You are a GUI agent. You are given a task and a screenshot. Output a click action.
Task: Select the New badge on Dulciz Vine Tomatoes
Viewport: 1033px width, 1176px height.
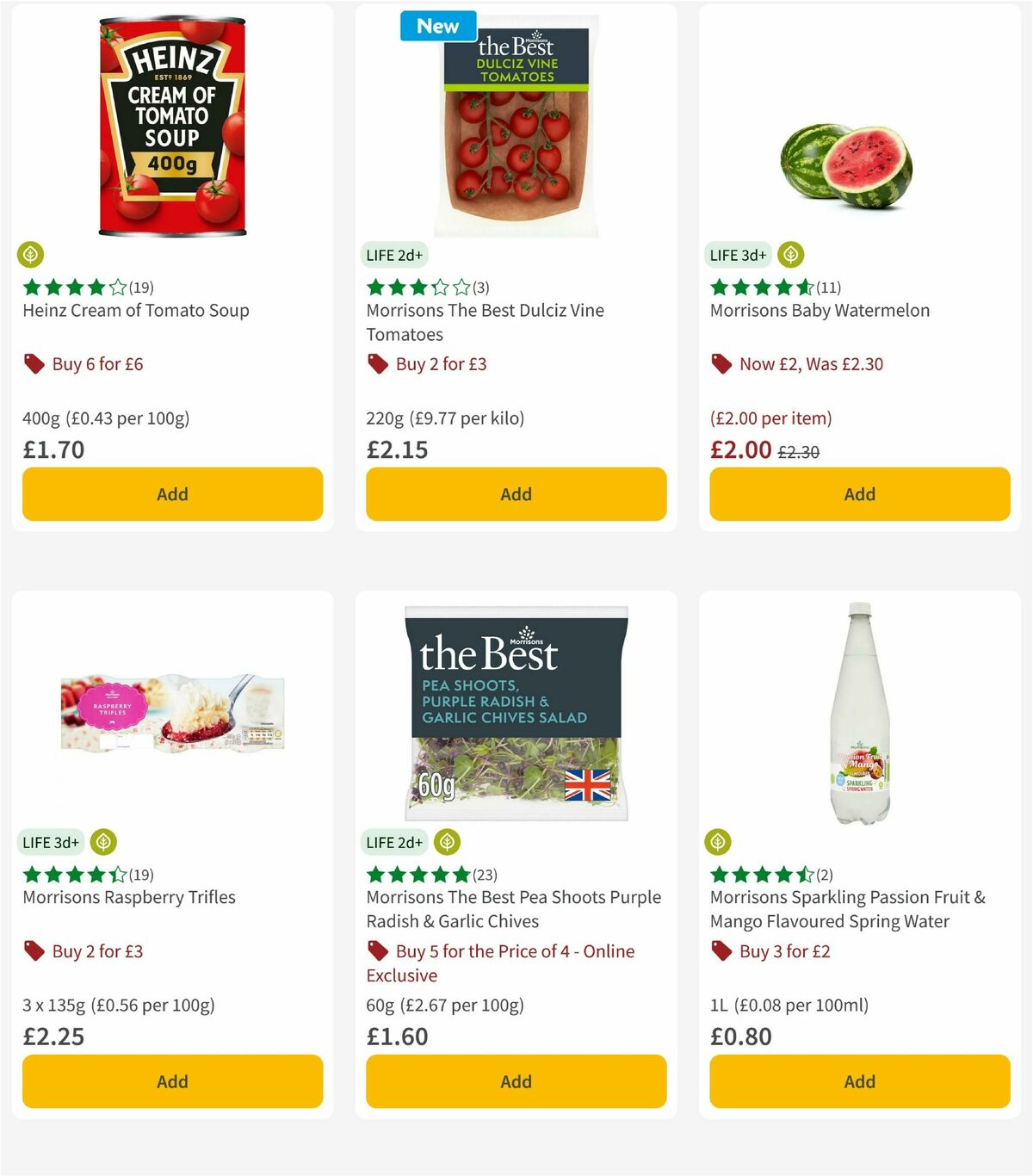click(438, 26)
